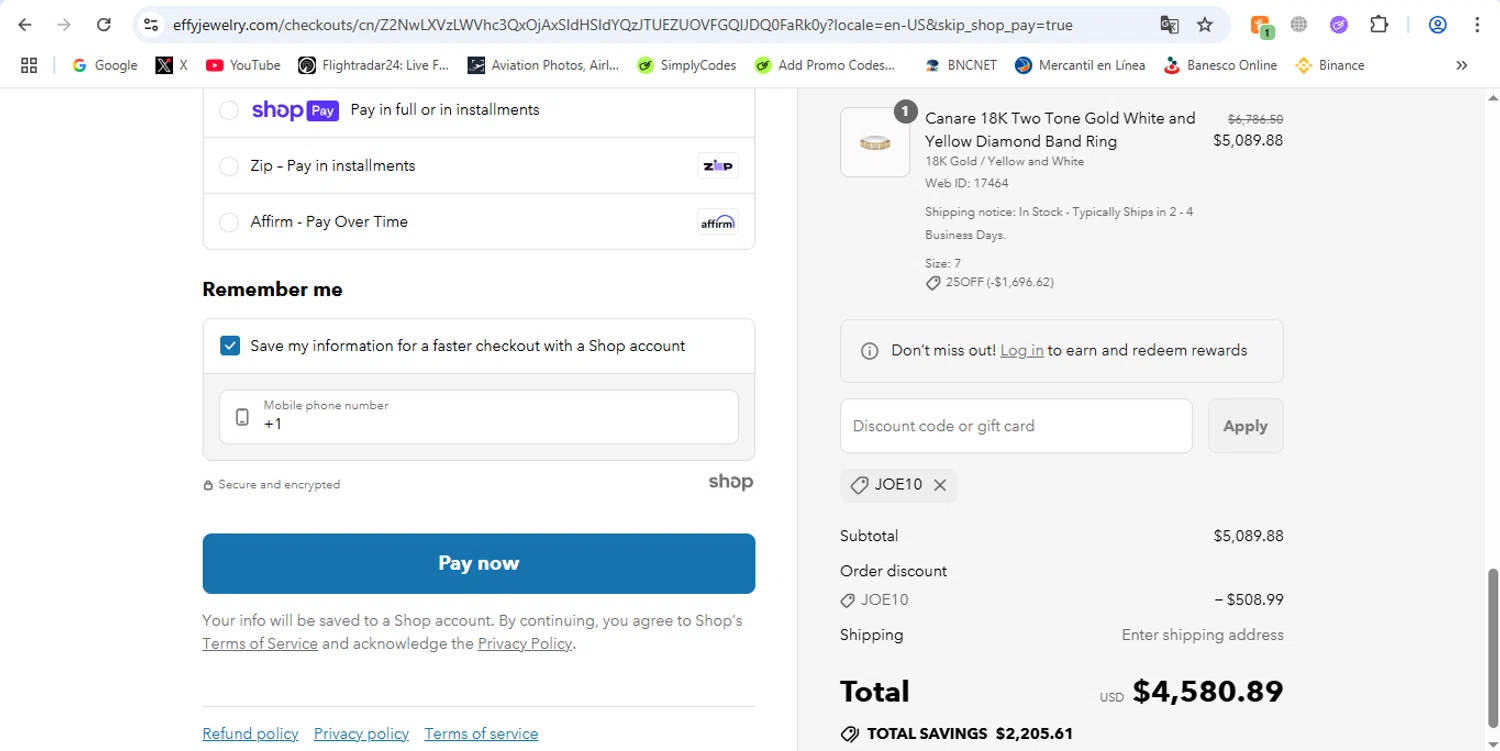
Task: Click the Enter shipping address text
Action: coord(1203,635)
